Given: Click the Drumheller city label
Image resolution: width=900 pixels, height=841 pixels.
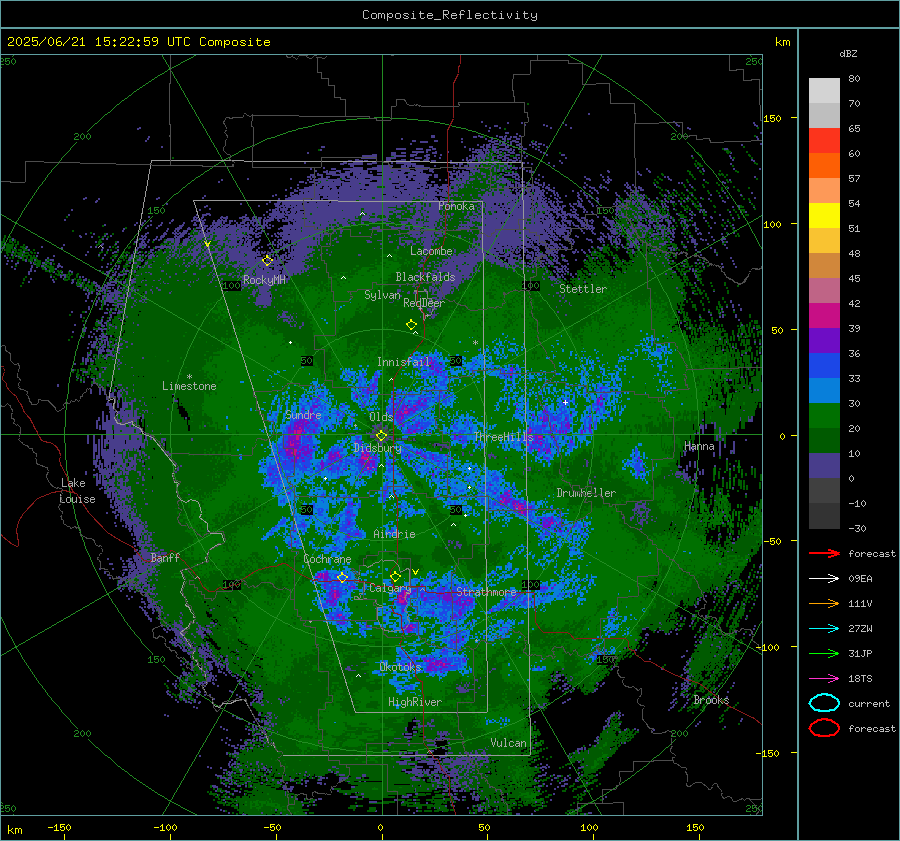Looking at the screenshot, I should pyautogui.click(x=585, y=493).
